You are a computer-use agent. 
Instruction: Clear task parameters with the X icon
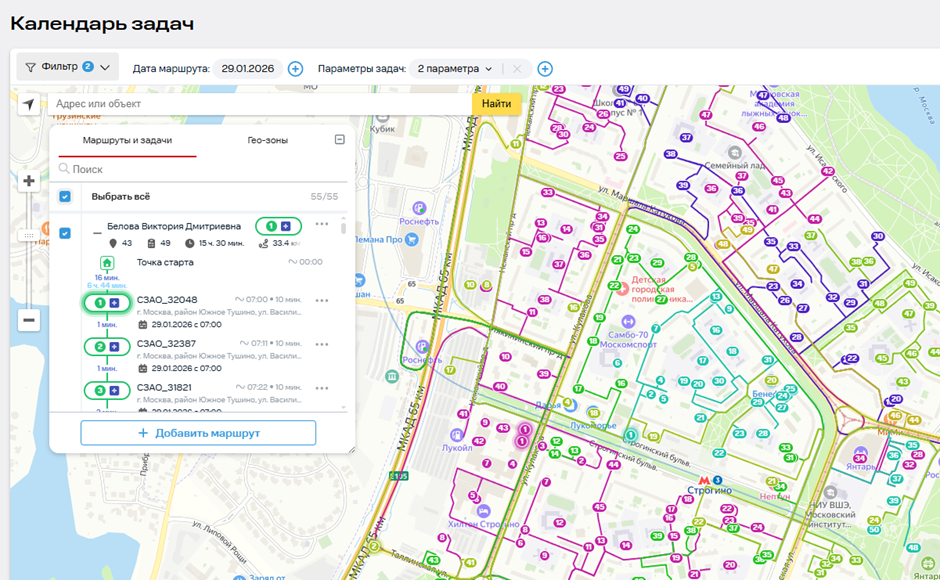pos(517,68)
